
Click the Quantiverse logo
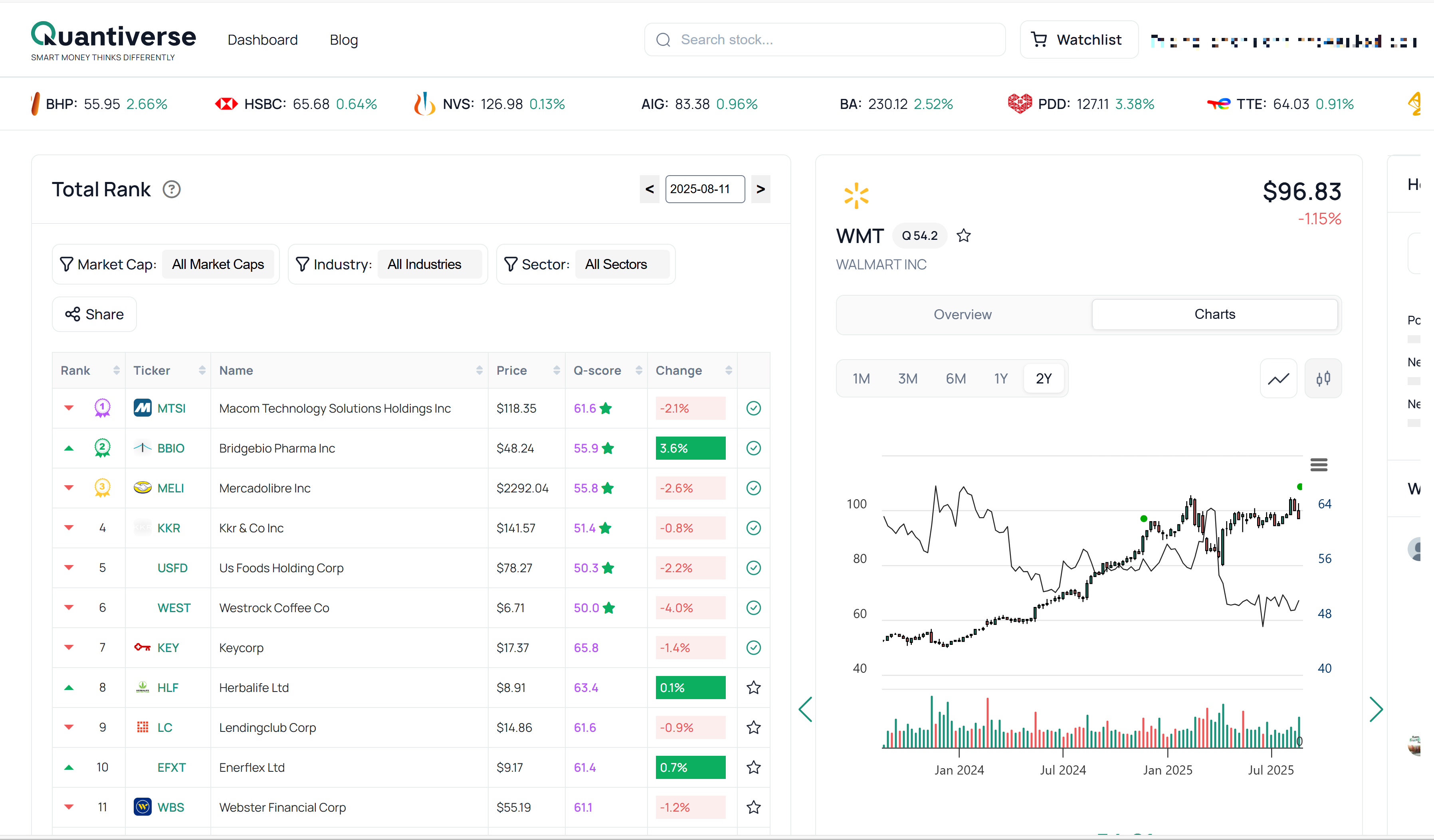point(113,41)
